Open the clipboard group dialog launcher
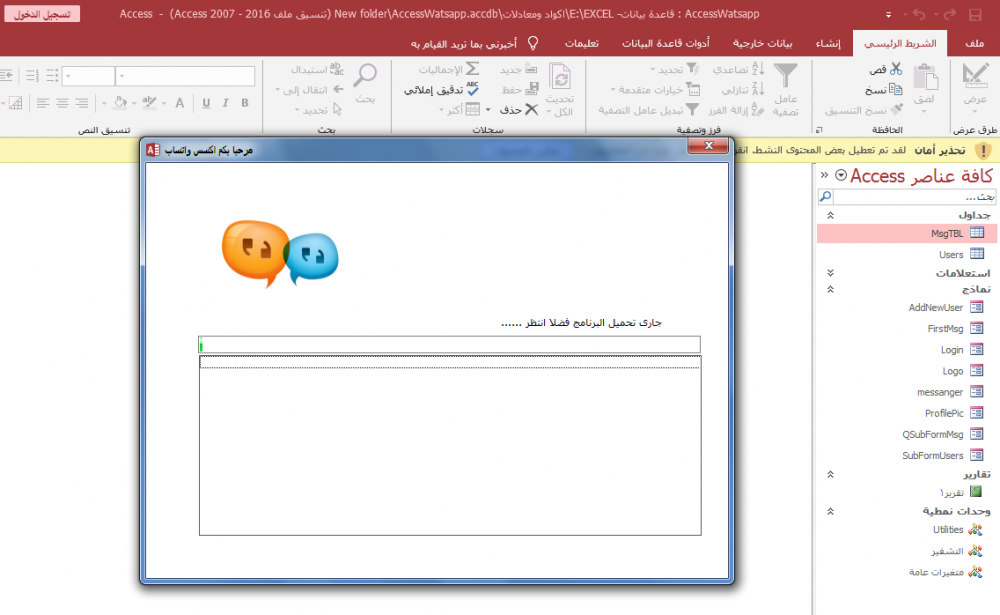The height and width of the screenshot is (615, 1000). point(819,130)
